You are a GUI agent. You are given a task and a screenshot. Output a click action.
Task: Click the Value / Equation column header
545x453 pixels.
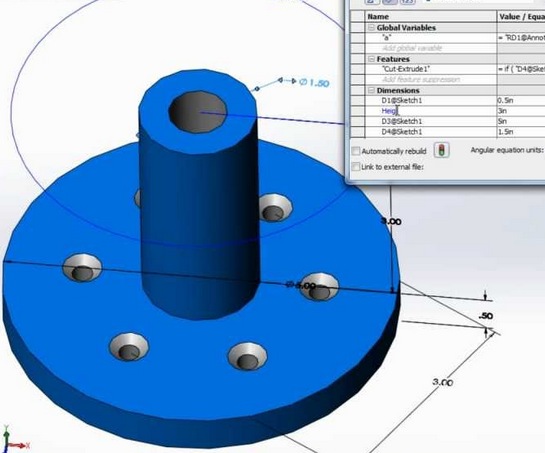tap(521, 16)
